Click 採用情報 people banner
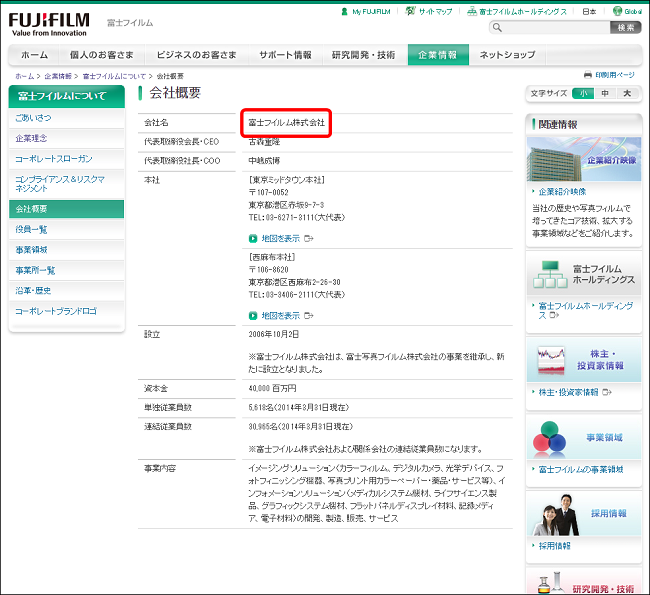The height and width of the screenshot is (595, 650). pos(584,514)
